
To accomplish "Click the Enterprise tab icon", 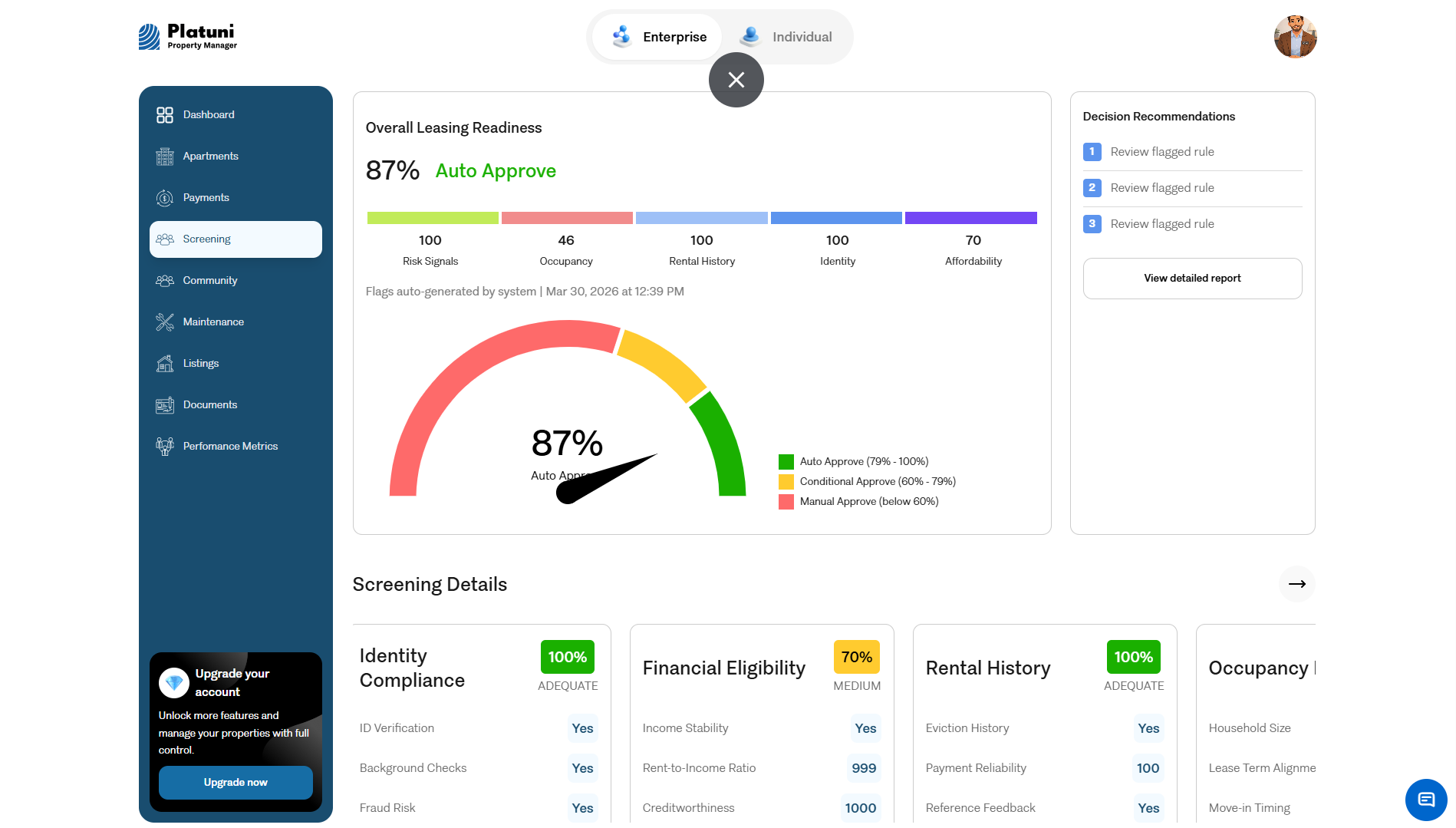I will click(622, 36).
